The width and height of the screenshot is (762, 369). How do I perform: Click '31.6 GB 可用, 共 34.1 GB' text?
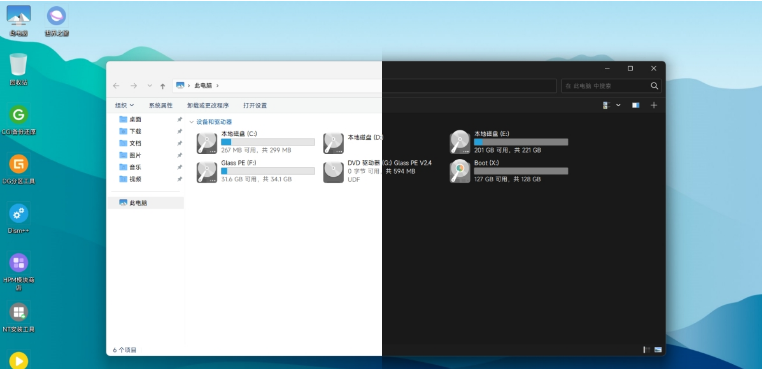coord(256,179)
